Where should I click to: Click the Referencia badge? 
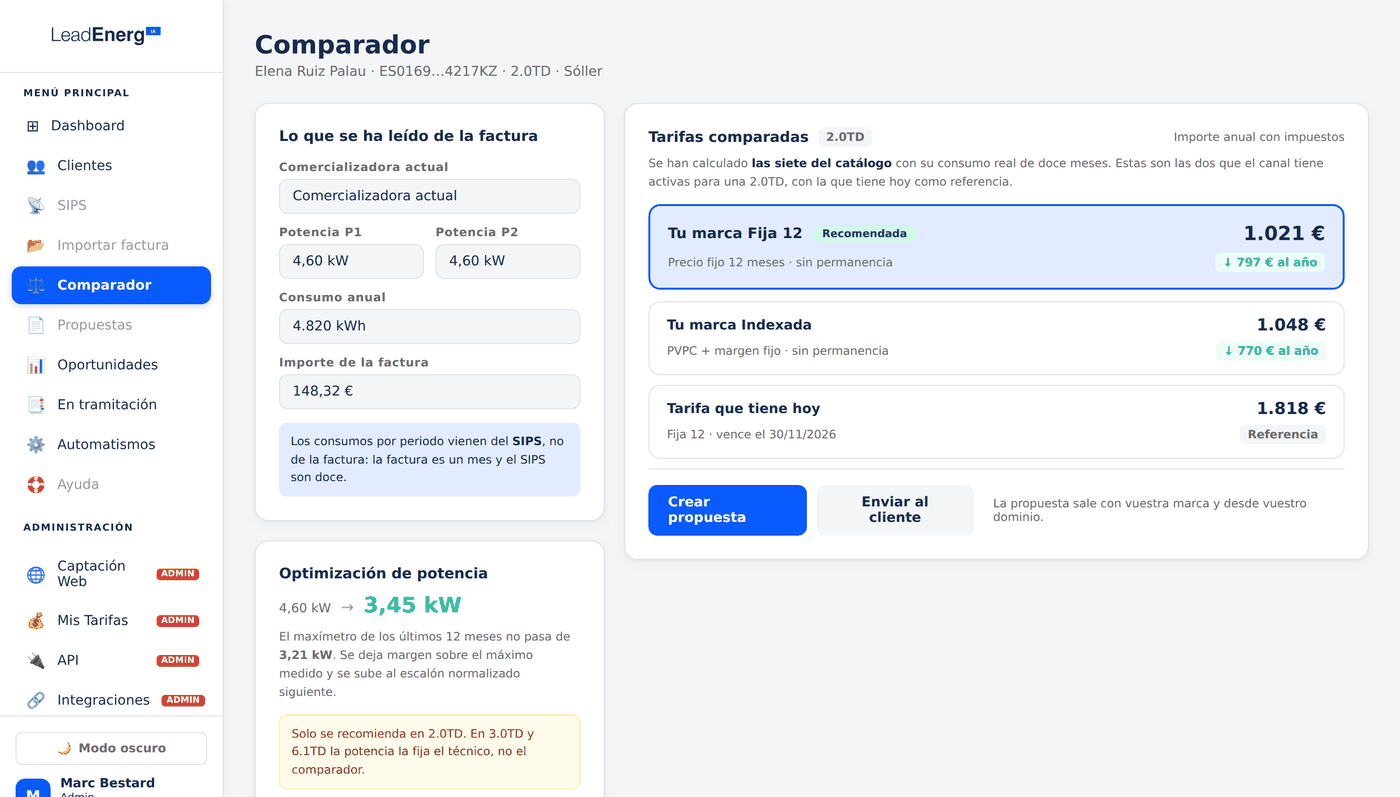coord(1283,434)
